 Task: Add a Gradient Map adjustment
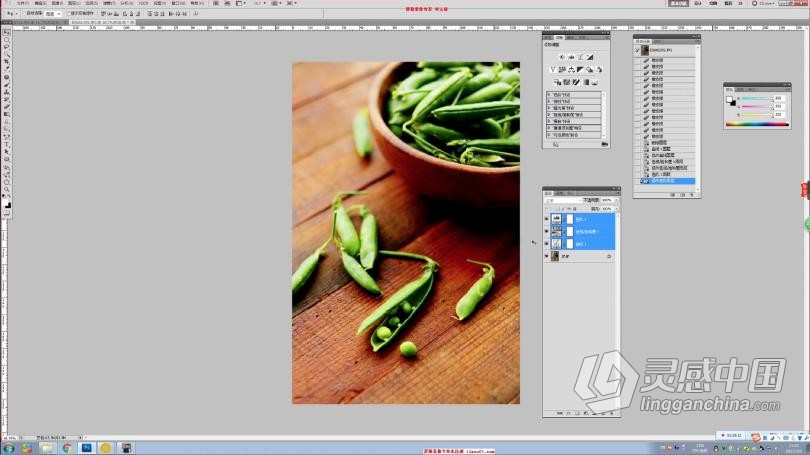(x=586, y=82)
